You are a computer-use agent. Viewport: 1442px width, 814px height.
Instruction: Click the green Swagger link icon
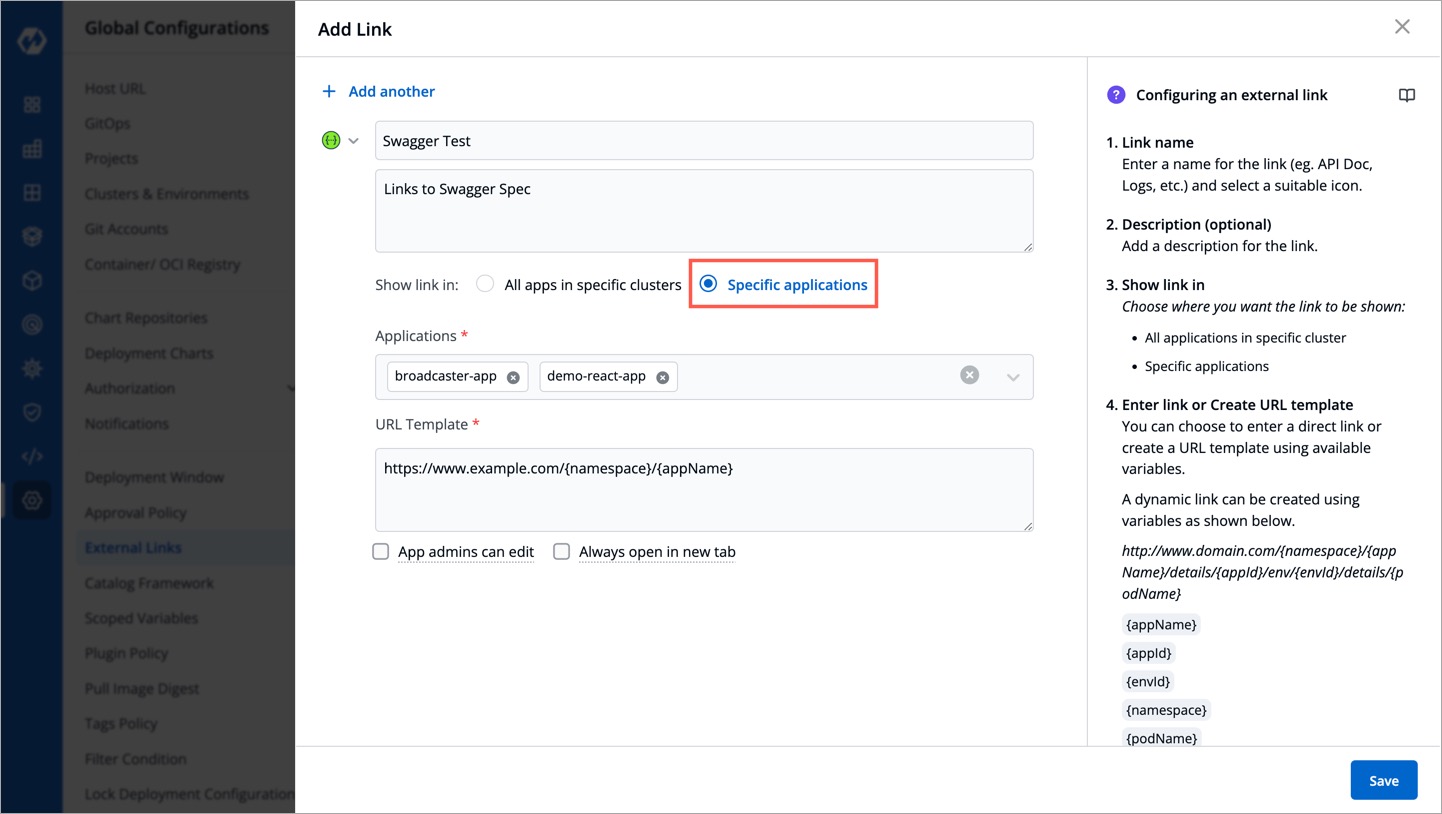[331, 141]
